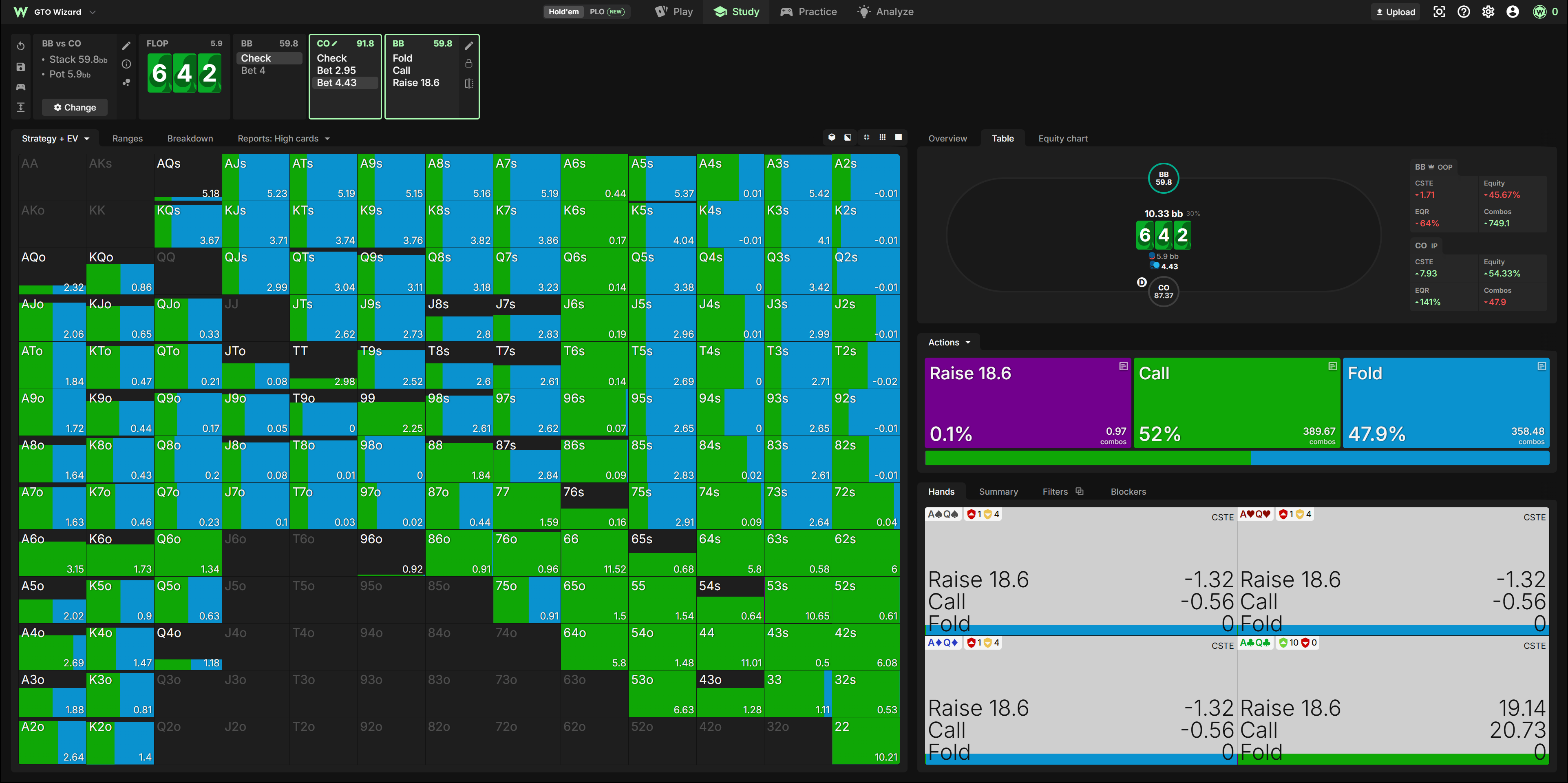Click the screenshot capture icon in top bar

pyautogui.click(x=1439, y=11)
